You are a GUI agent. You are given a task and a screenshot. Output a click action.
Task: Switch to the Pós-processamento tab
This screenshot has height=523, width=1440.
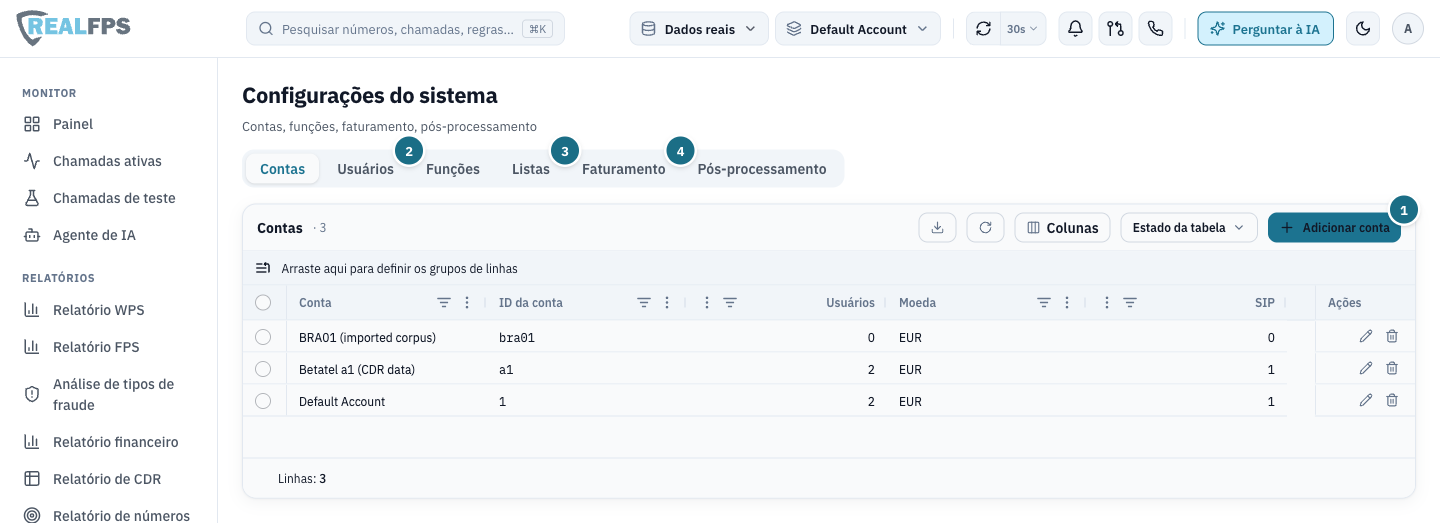coord(762,169)
